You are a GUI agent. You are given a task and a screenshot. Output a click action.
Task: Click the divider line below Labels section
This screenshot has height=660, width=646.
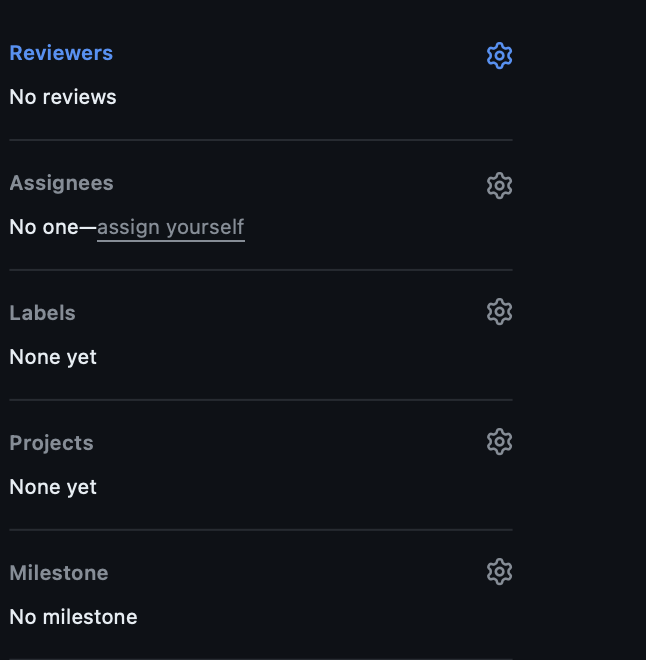(260, 400)
